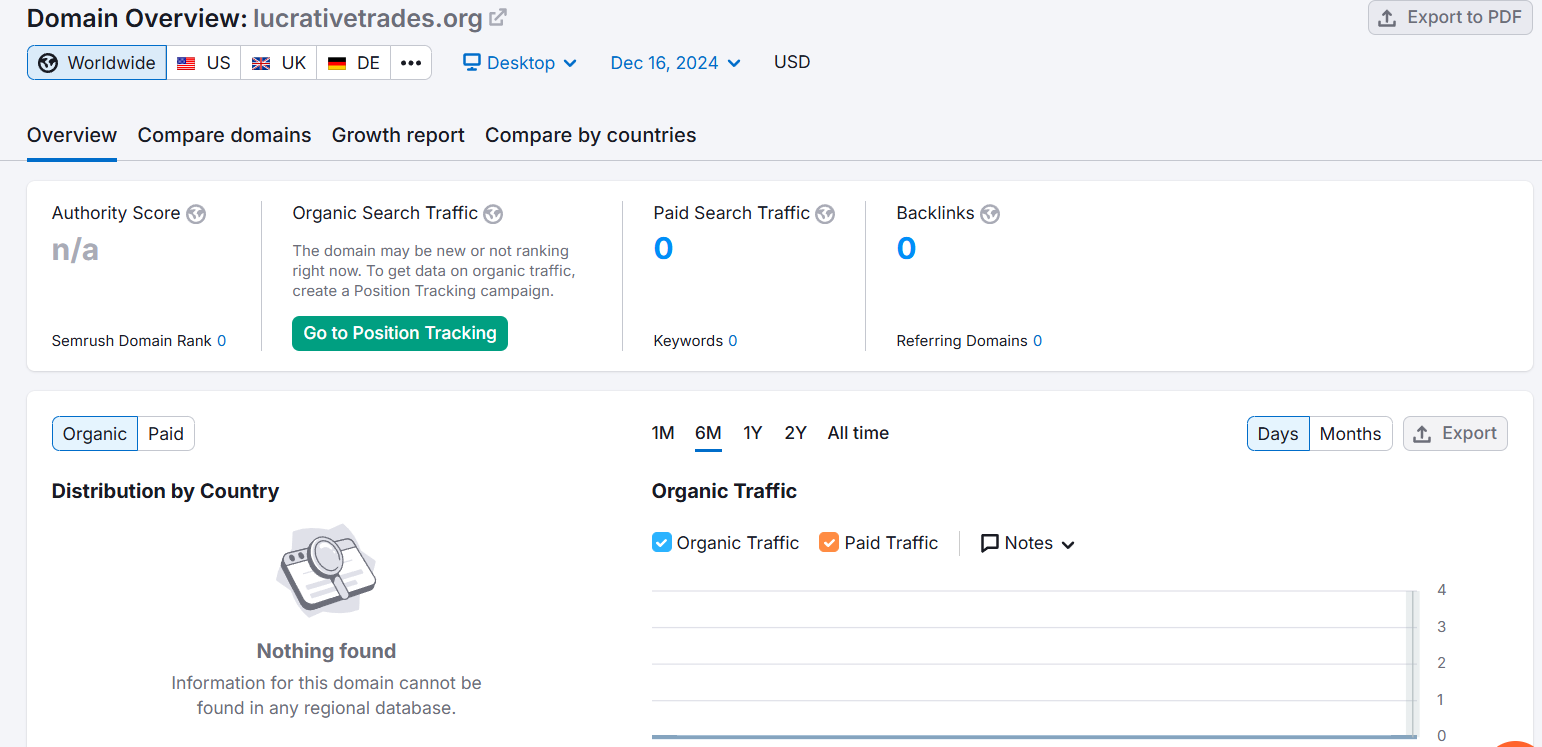1542x747 pixels.
Task: Open more countries ellipsis button
Action: point(411,62)
